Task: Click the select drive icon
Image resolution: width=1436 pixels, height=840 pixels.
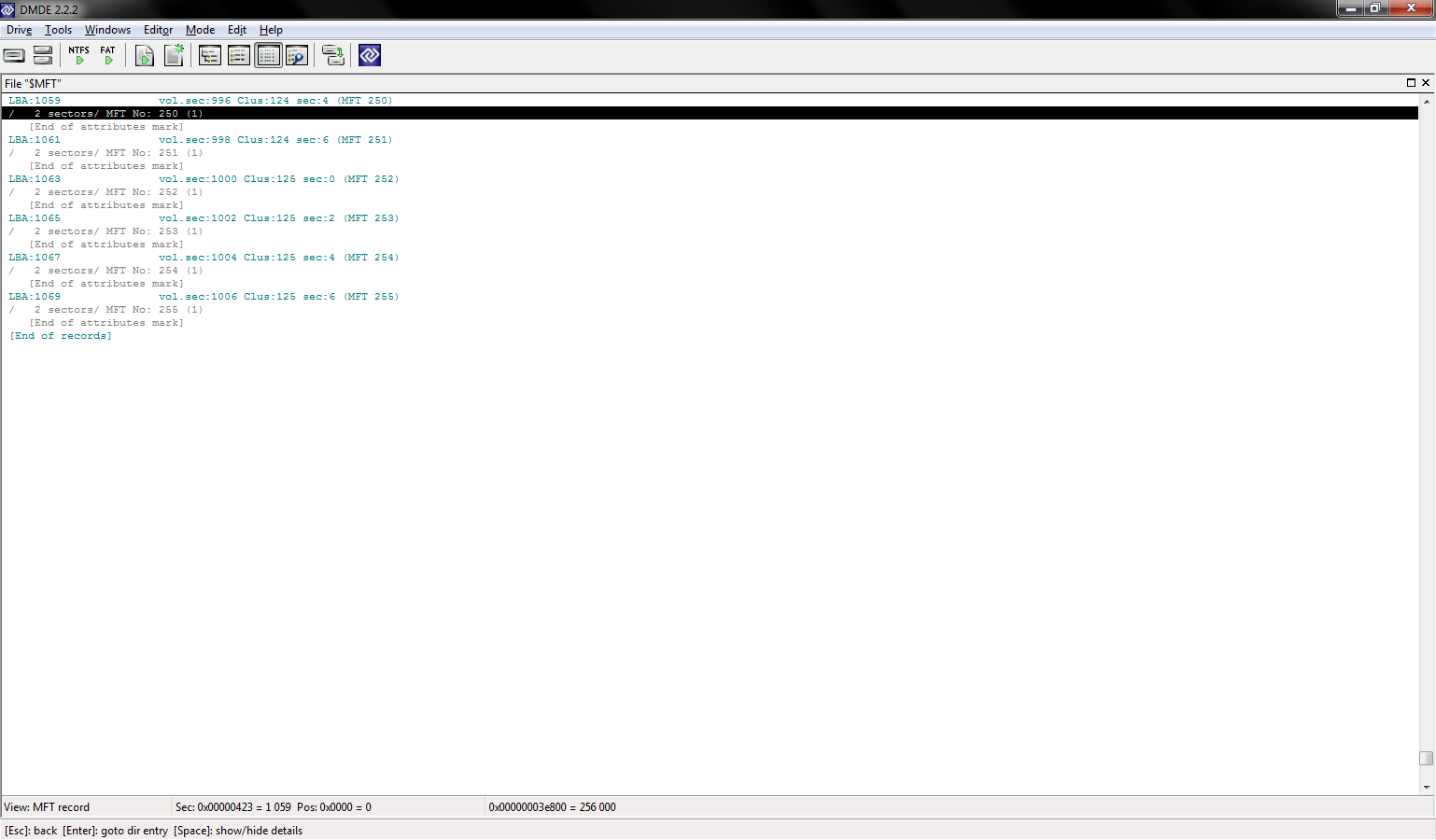Action: [14, 56]
